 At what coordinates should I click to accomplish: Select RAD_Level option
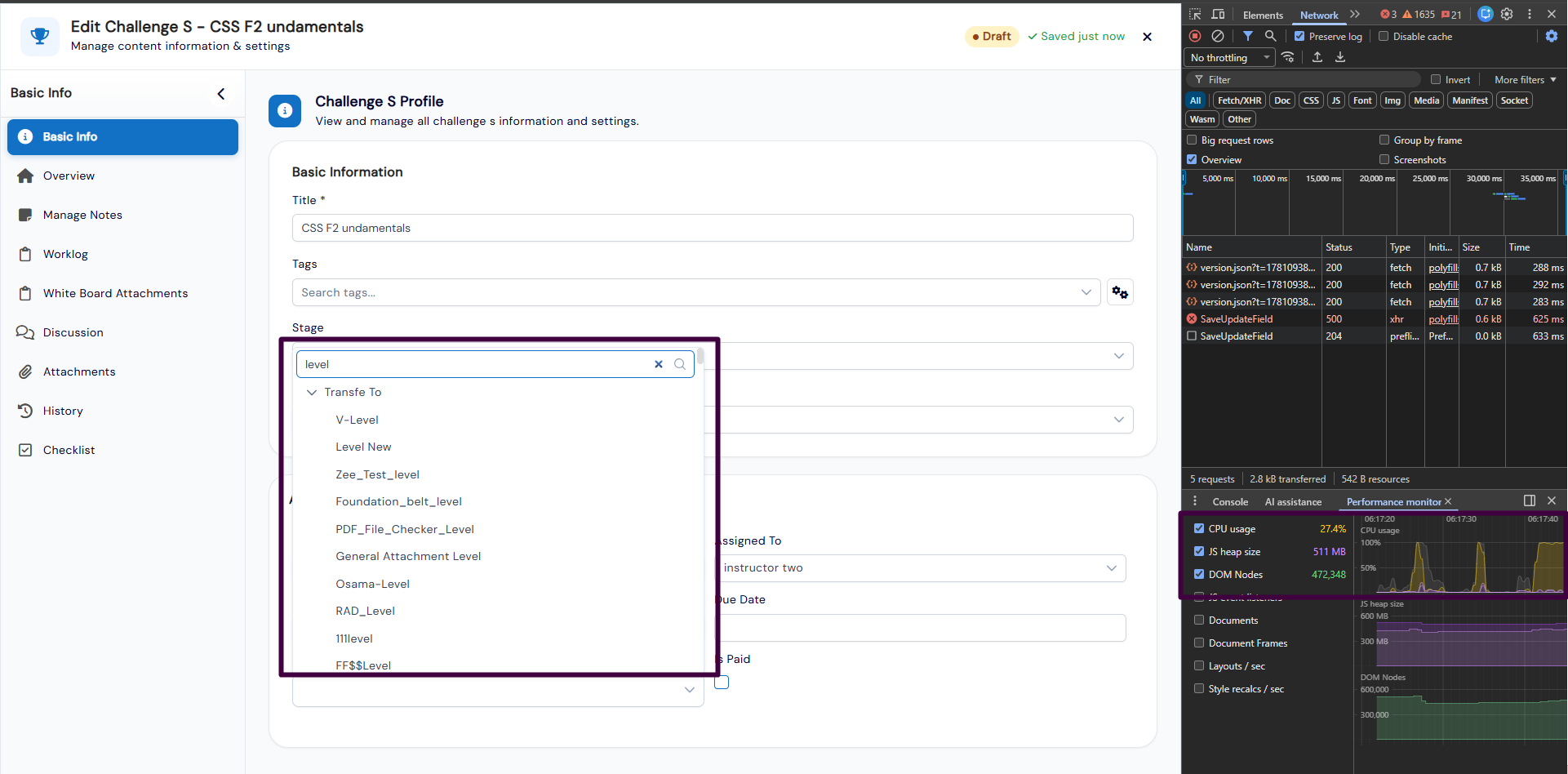(x=365, y=611)
